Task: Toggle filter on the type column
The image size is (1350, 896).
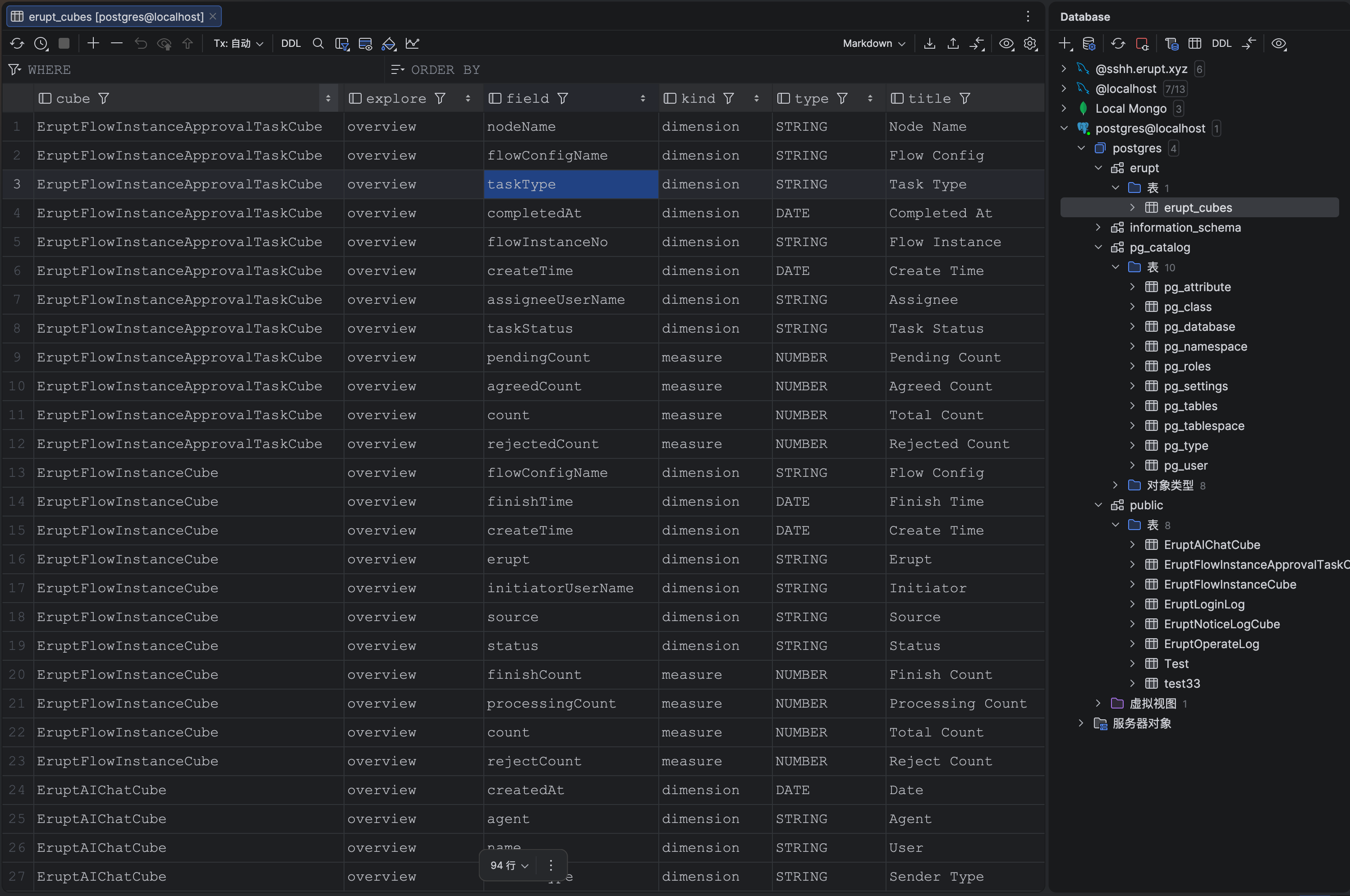Action: 842,98
